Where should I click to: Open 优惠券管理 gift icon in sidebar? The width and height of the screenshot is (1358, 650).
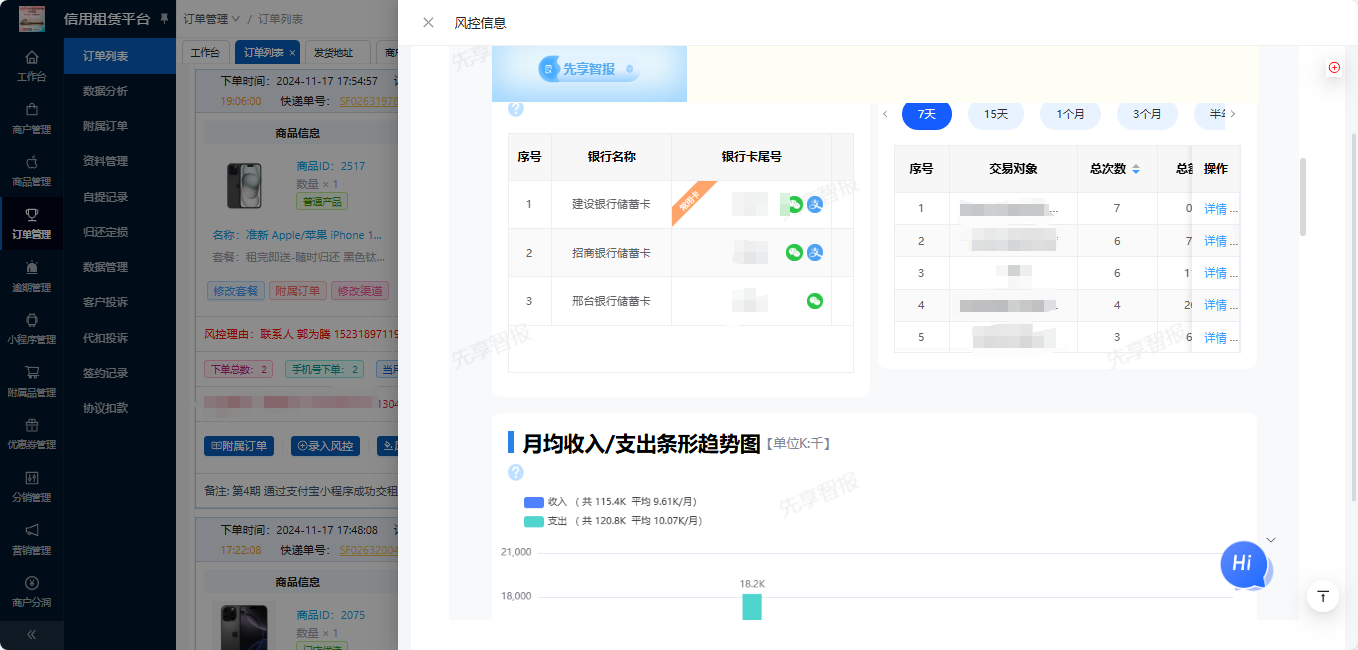(31, 425)
